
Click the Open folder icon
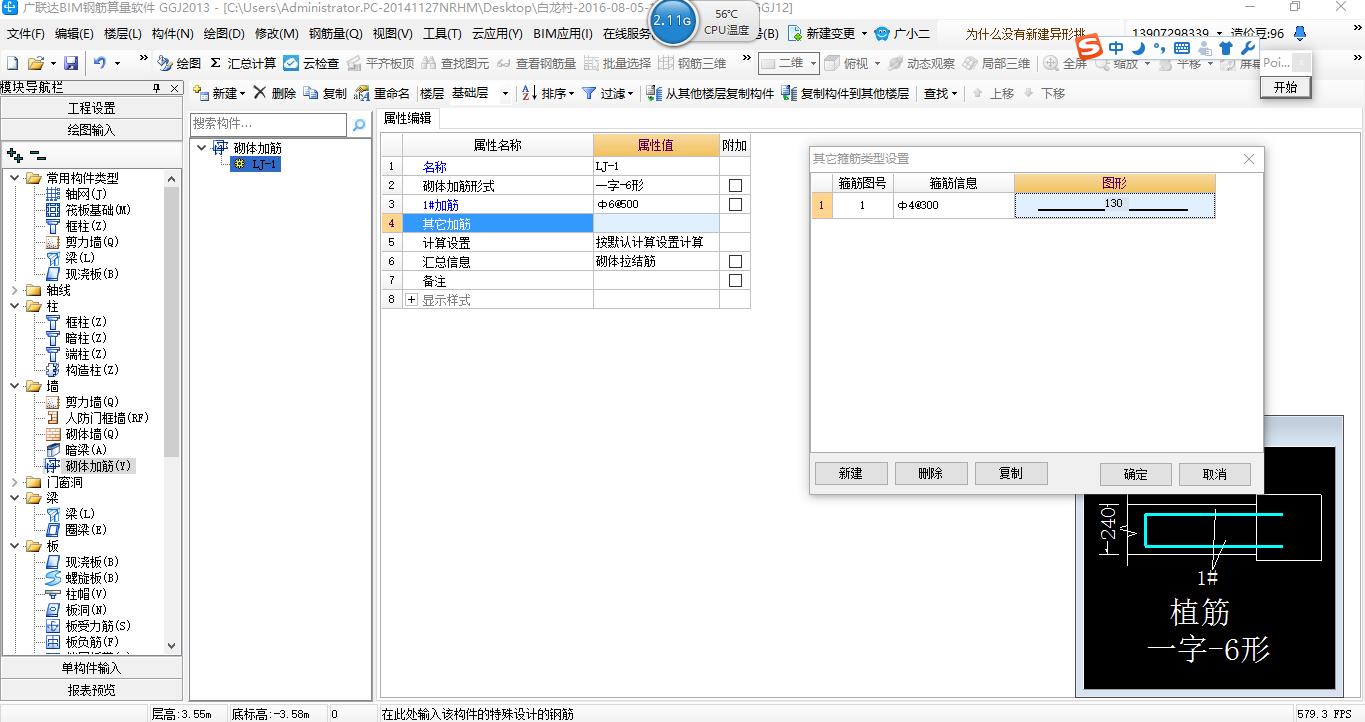click(35, 63)
